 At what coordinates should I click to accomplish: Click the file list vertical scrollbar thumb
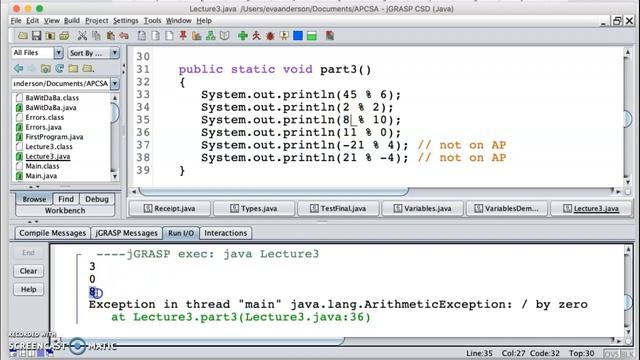[x=114, y=113]
